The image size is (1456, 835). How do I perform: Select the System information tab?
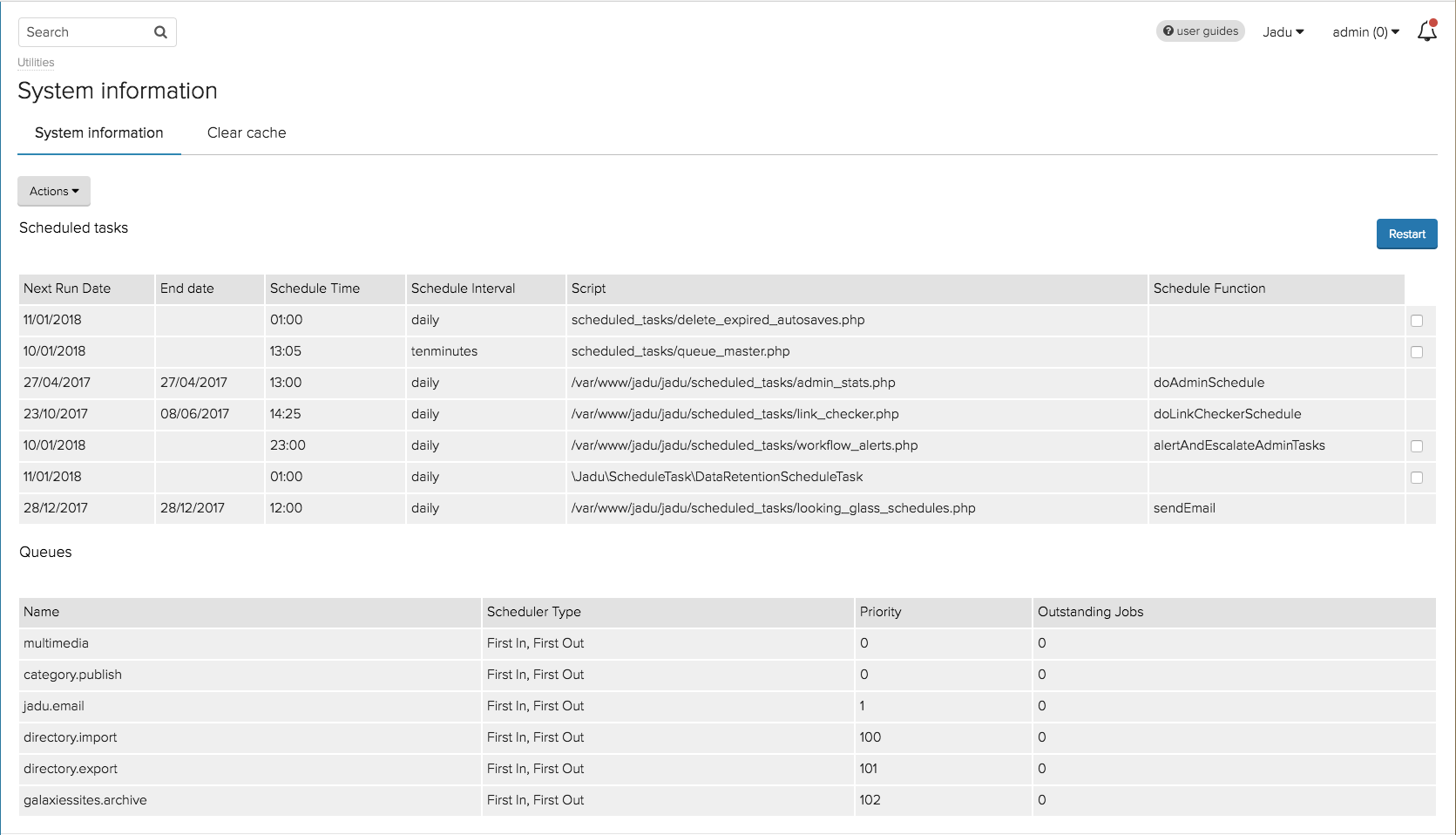click(99, 133)
